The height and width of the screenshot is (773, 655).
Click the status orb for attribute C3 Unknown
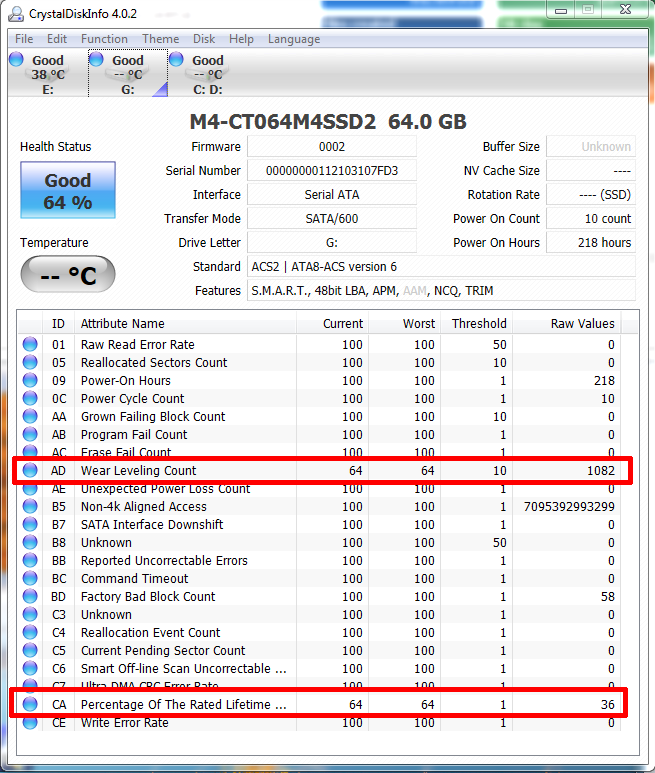(30, 614)
